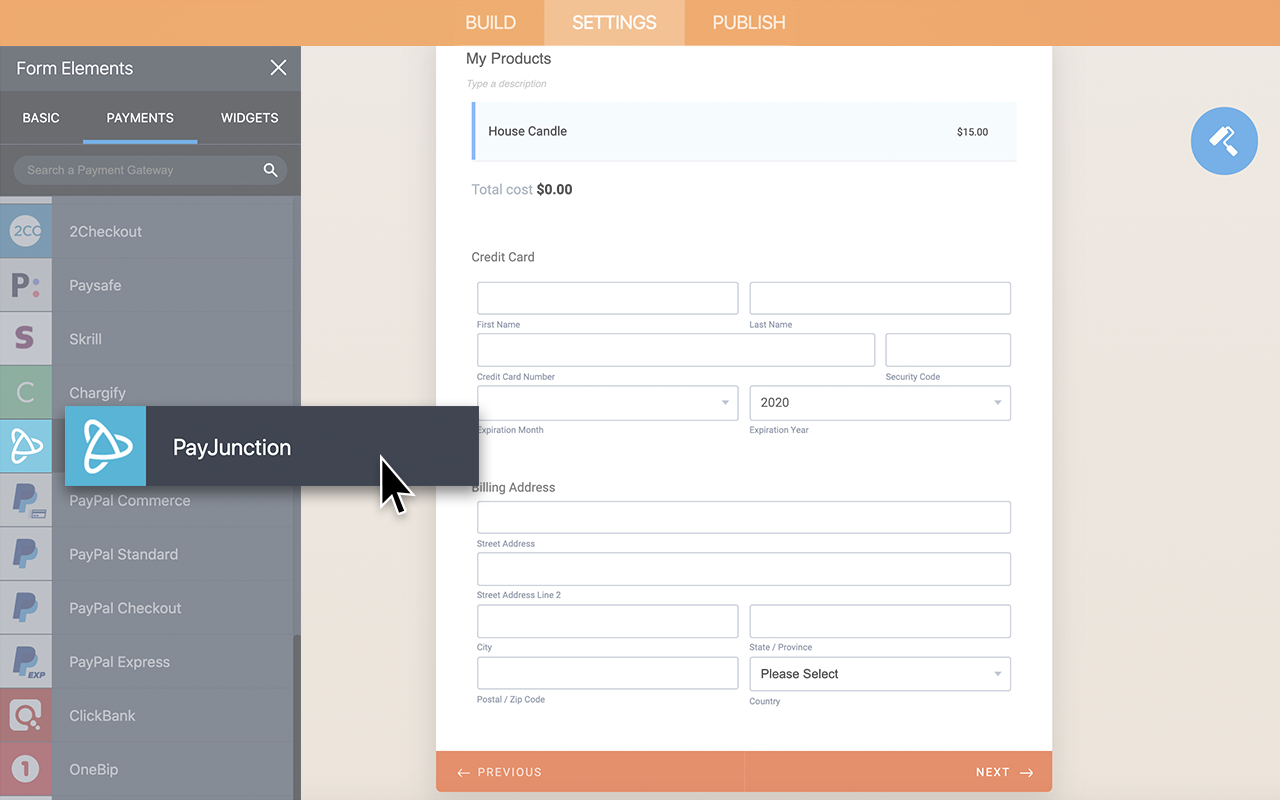Select the 2Checkout payment gateway icon

coord(26,231)
